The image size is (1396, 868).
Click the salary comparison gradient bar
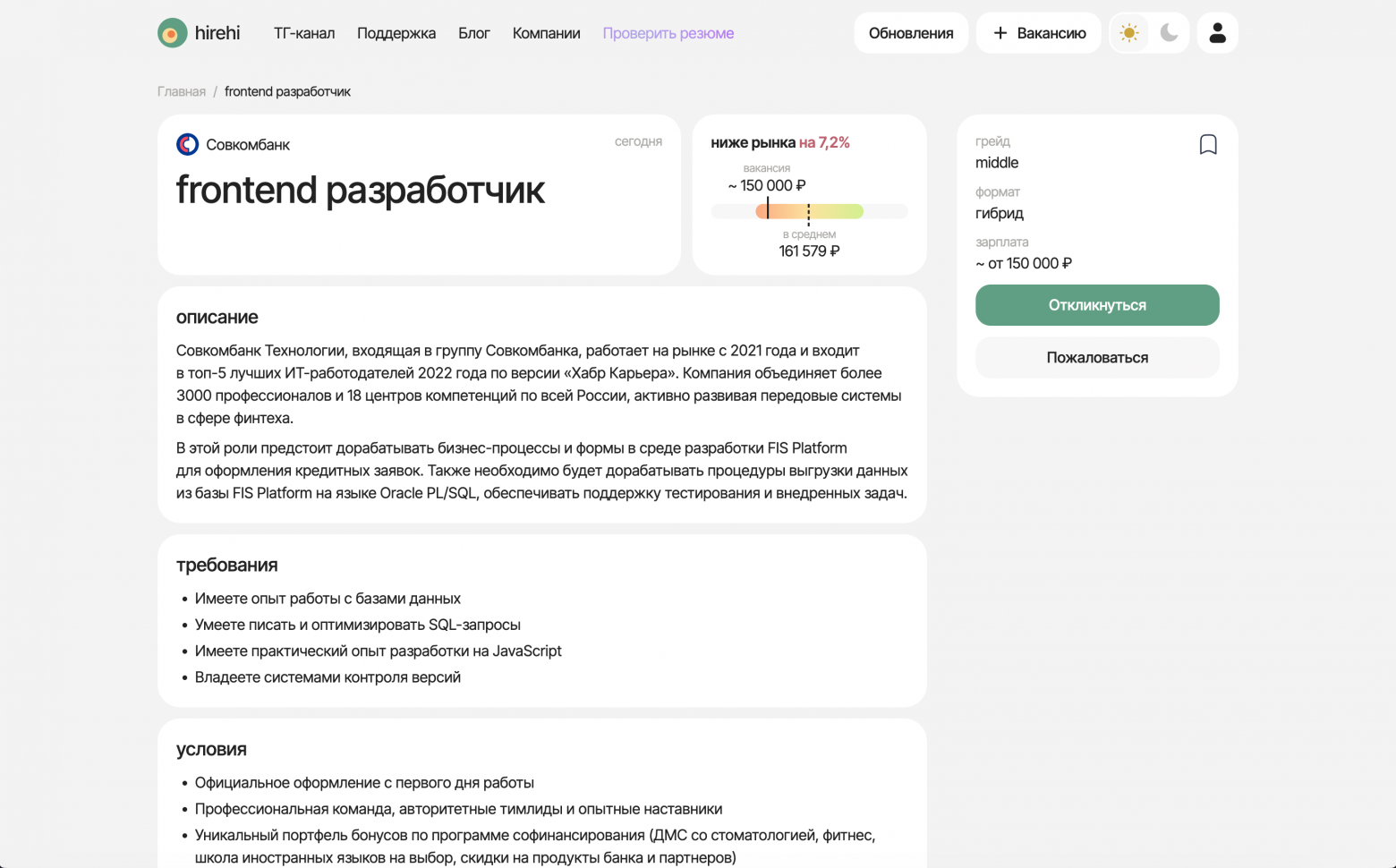point(808,210)
